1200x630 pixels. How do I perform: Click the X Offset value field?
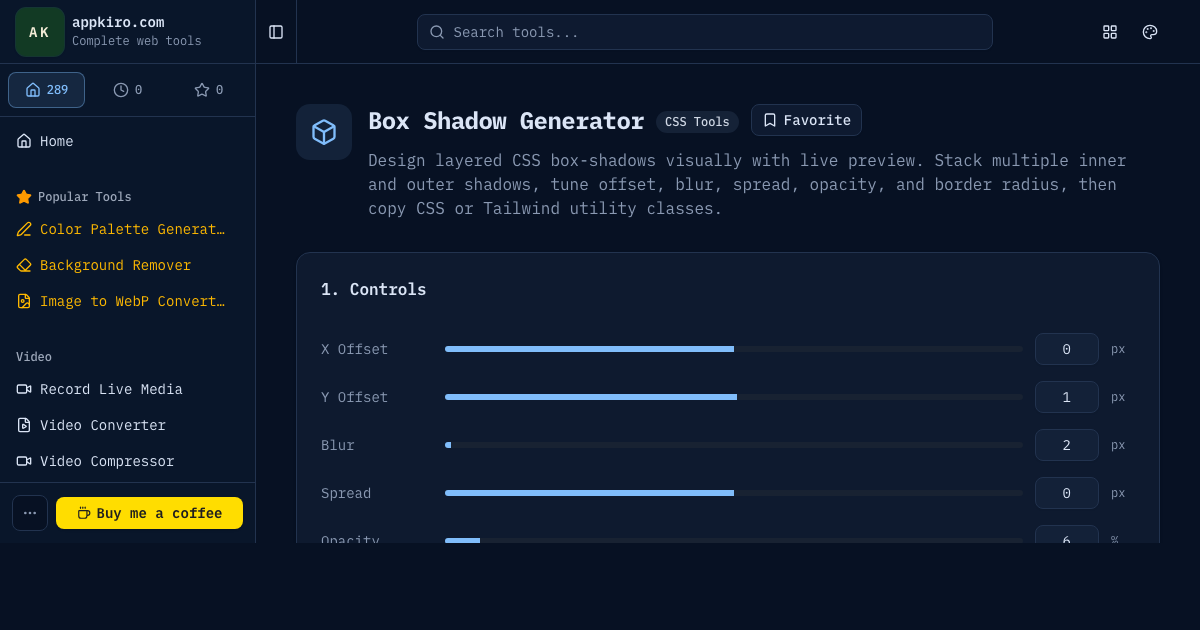pyautogui.click(x=1067, y=349)
